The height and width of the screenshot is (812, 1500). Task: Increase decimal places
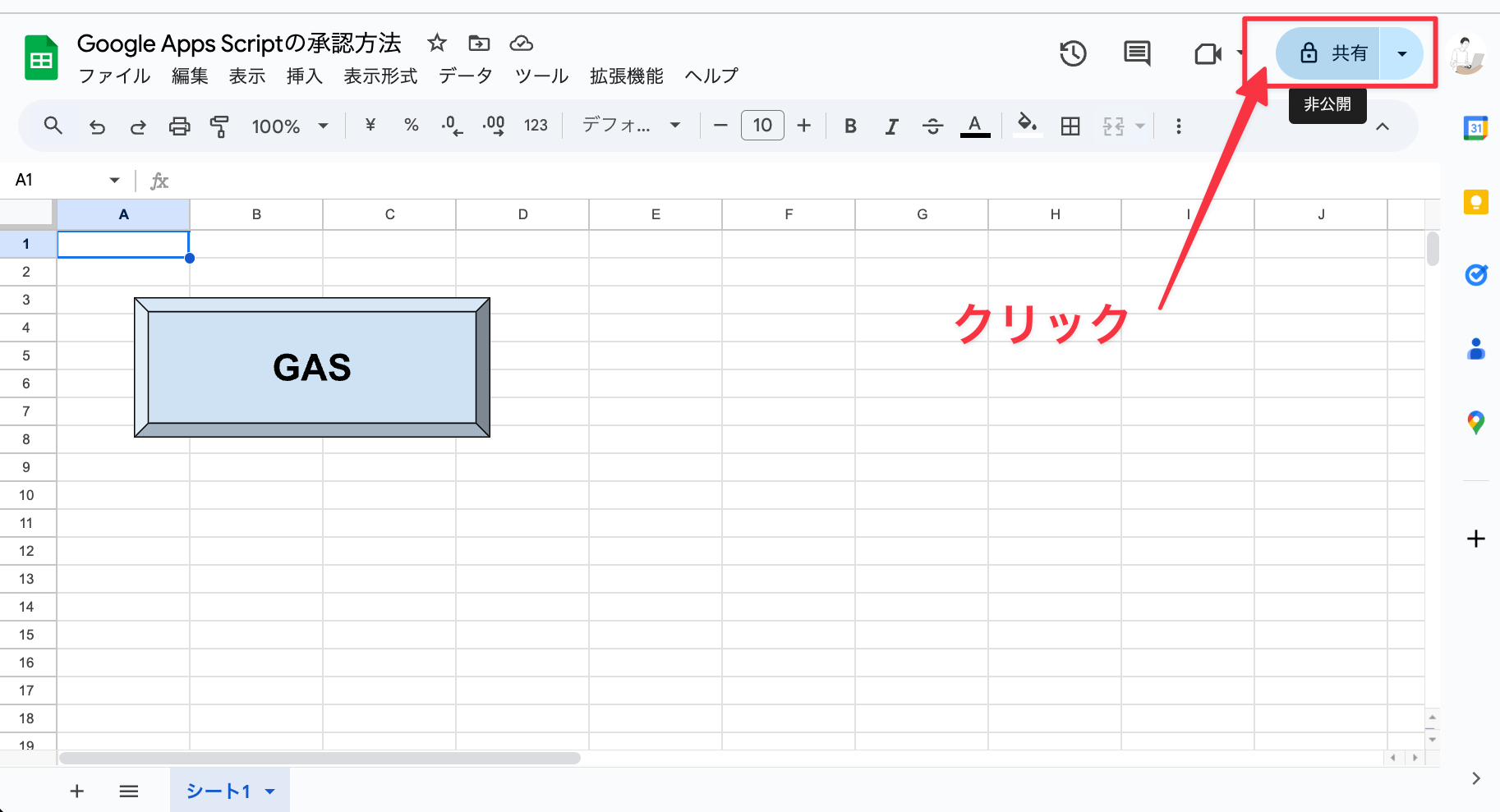[x=494, y=126]
